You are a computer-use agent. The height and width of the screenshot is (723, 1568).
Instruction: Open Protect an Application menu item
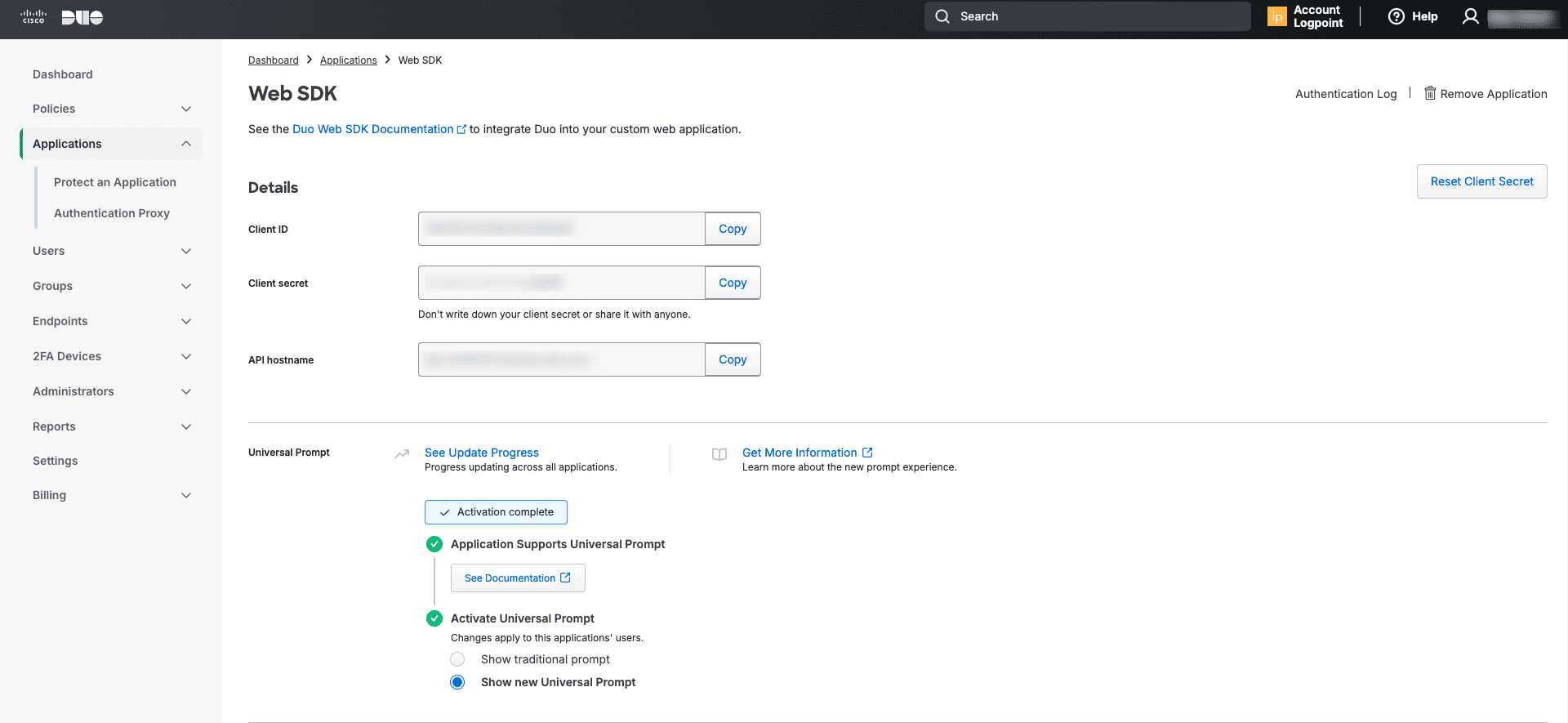pos(115,182)
